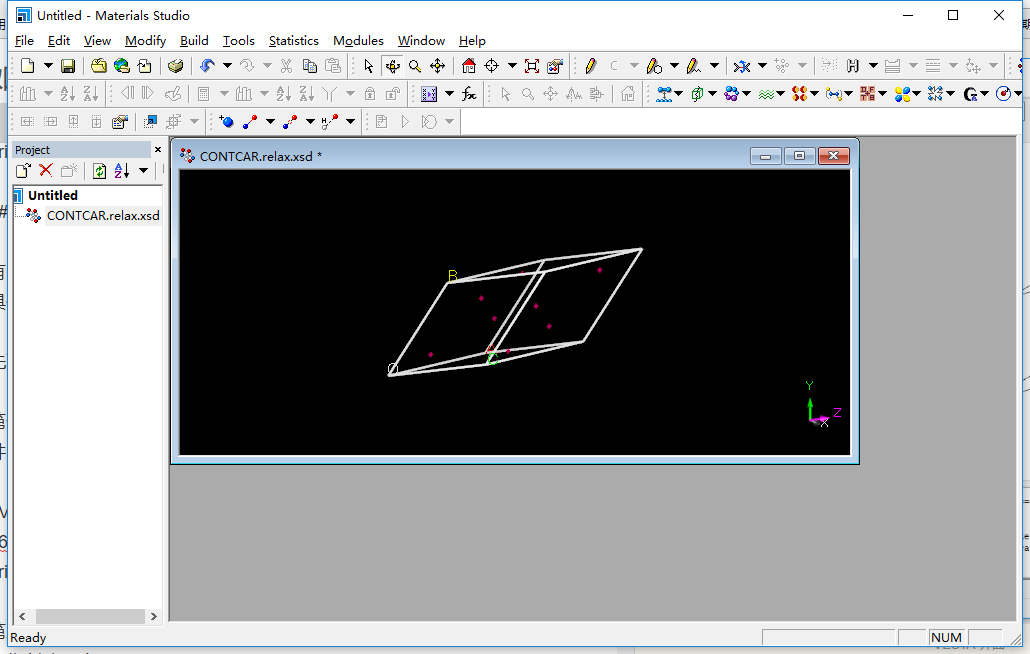The width and height of the screenshot is (1030, 654).
Task: Expand the New document dropdown arrow
Action: click(x=48, y=66)
